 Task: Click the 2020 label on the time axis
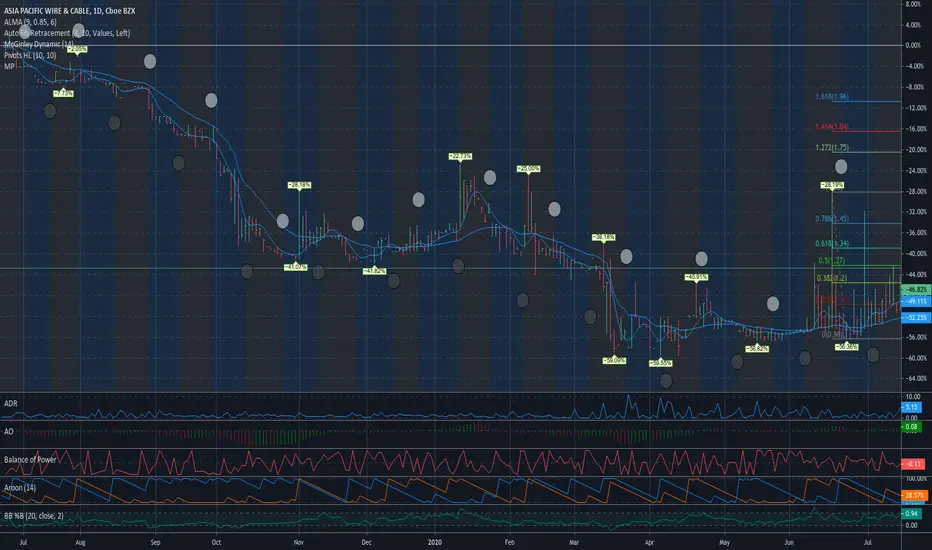tap(435, 542)
